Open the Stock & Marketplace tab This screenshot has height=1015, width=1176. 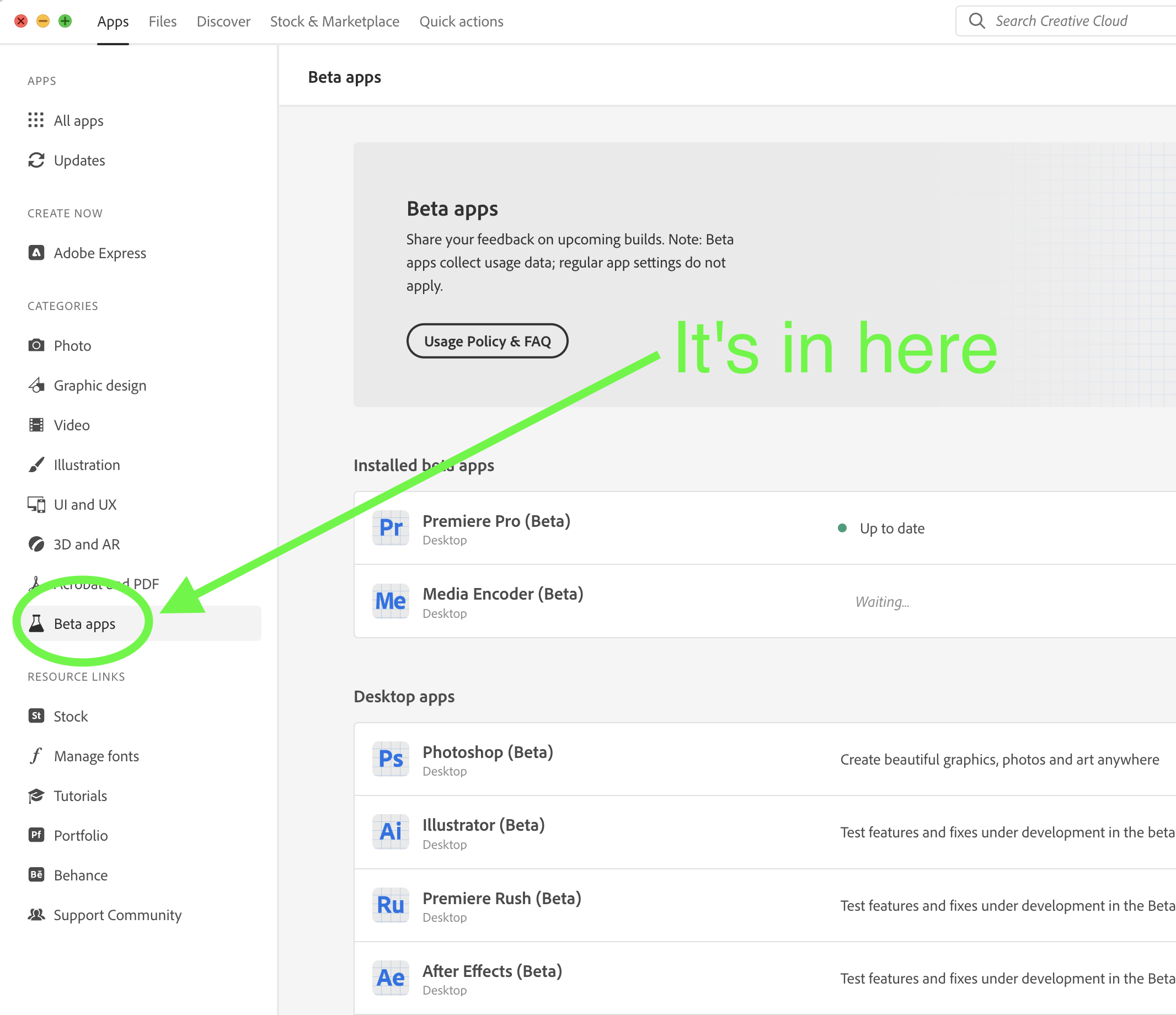[334, 22]
